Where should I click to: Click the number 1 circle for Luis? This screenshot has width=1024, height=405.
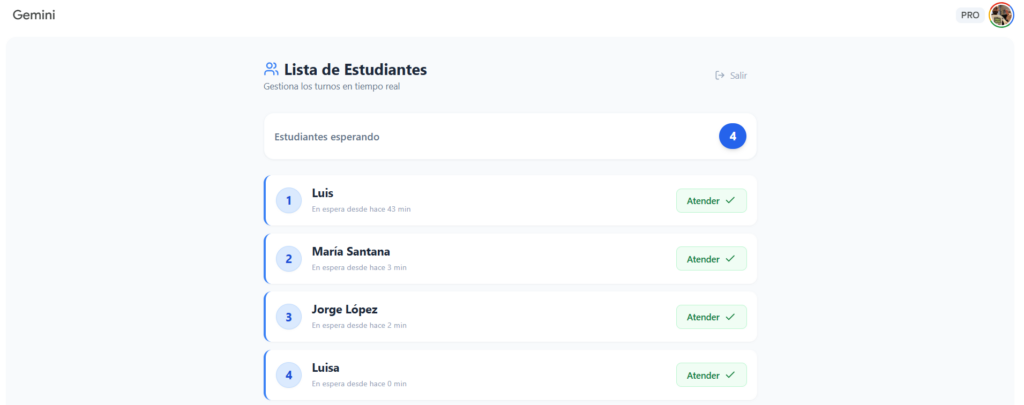[x=289, y=201]
